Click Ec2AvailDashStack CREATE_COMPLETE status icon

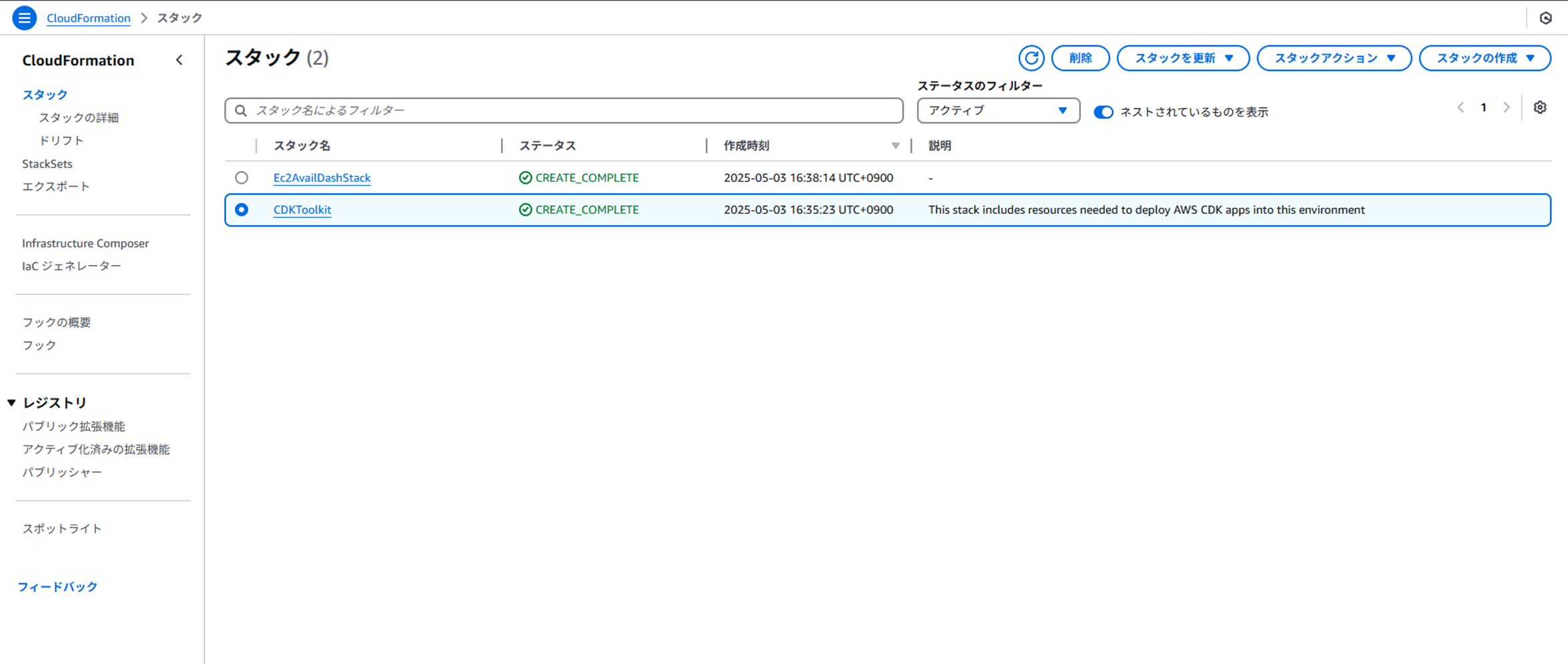(x=526, y=178)
